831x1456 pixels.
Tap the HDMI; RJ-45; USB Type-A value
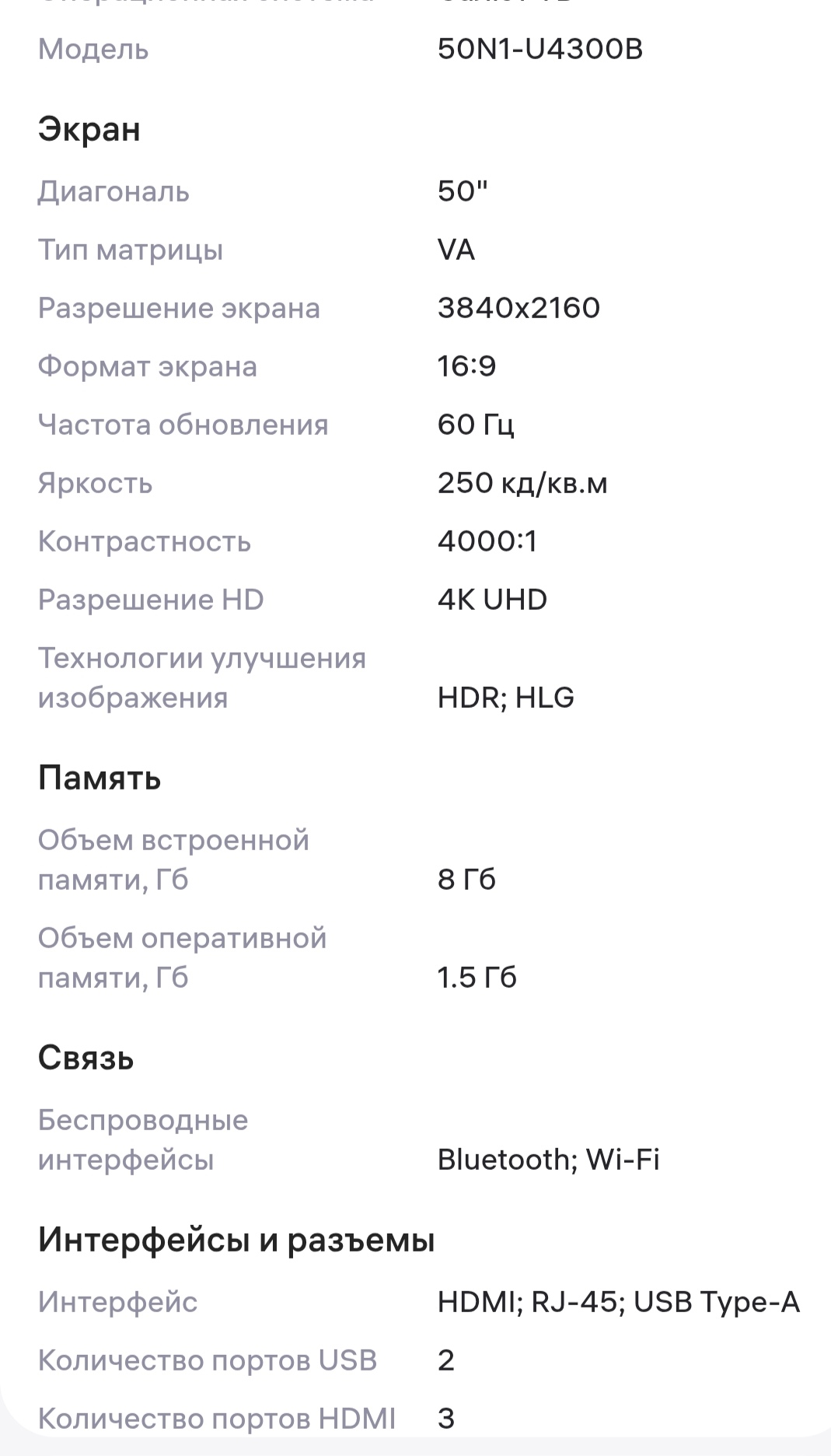618,1302
